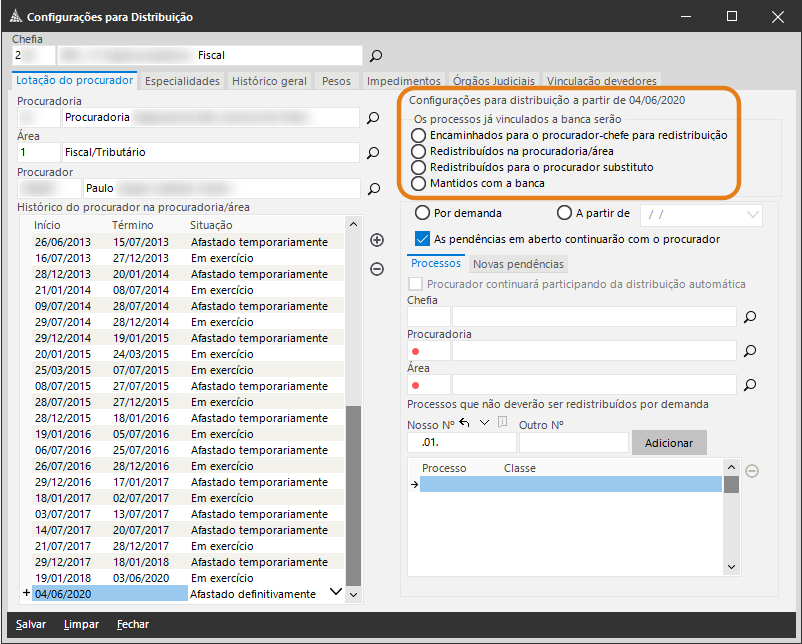Open the Novas pendências tab
Image resolution: width=802 pixels, height=644 pixels.
point(518,264)
